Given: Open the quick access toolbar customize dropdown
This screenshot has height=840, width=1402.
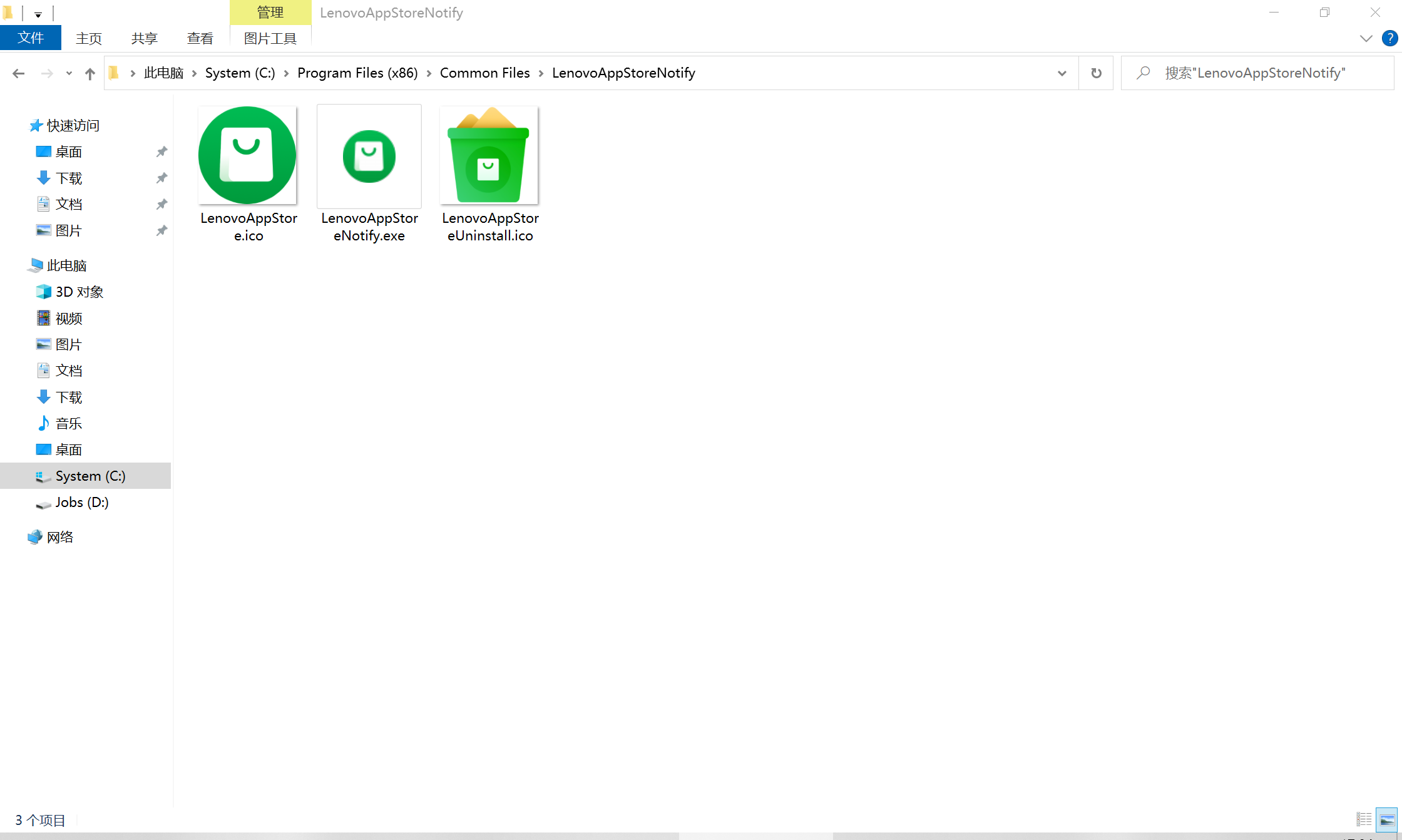Looking at the screenshot, I should (x=38, y=14).
